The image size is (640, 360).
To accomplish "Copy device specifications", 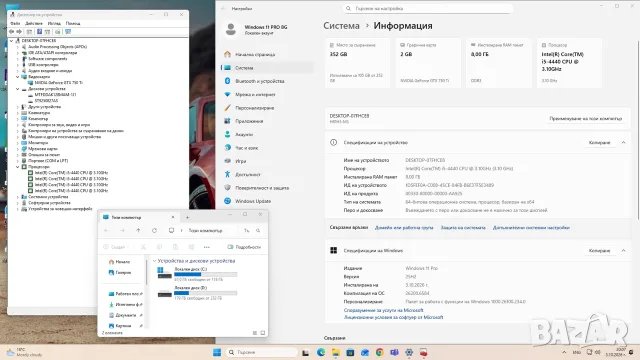I will 599,142.
